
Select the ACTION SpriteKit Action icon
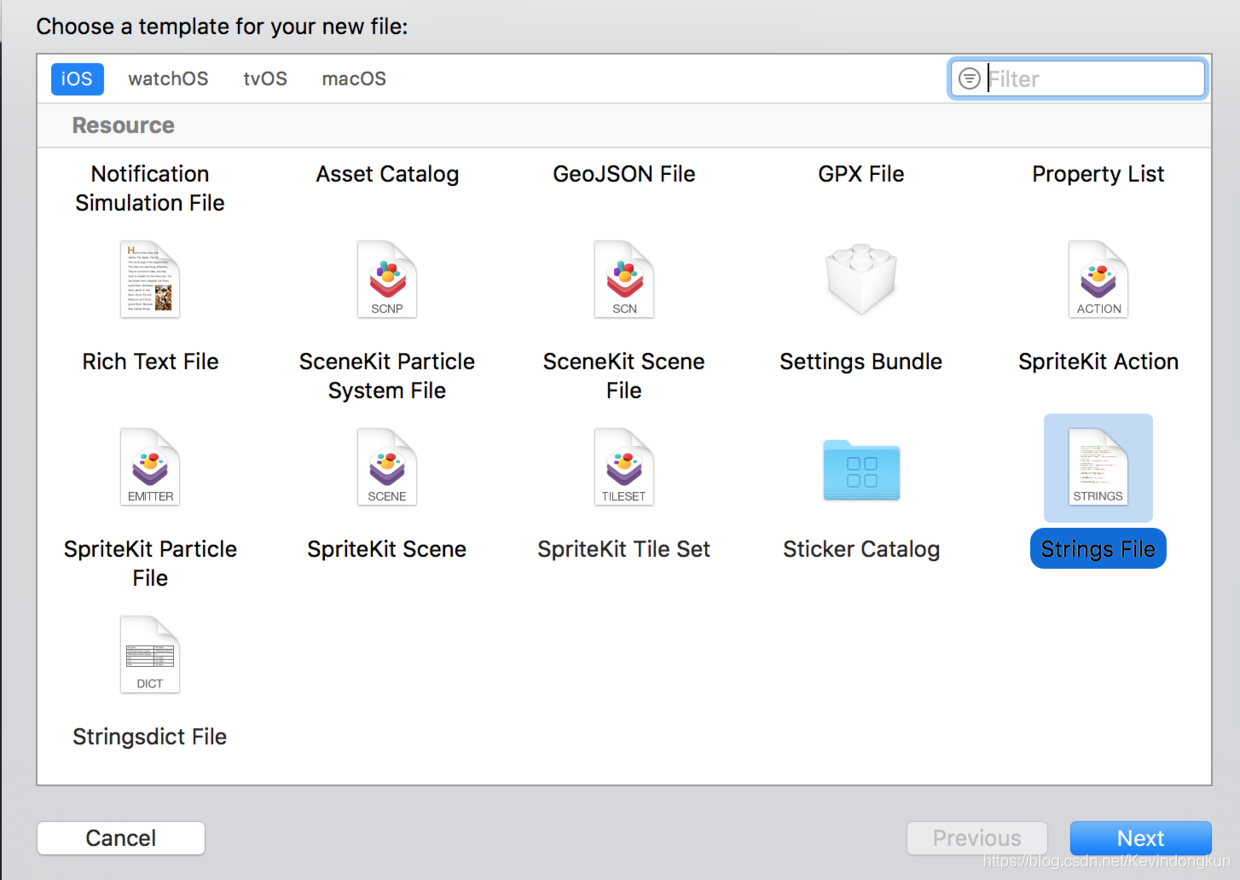coord(1098,279)
